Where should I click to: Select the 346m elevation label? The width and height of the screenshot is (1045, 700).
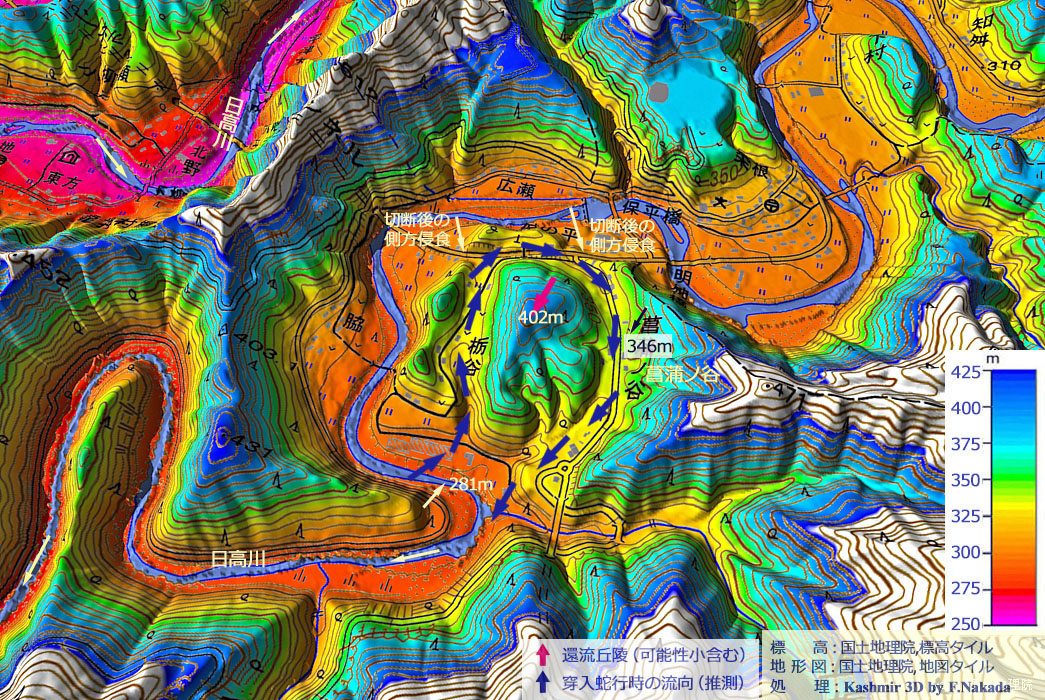pyautogui.click(x=646, y=345)
